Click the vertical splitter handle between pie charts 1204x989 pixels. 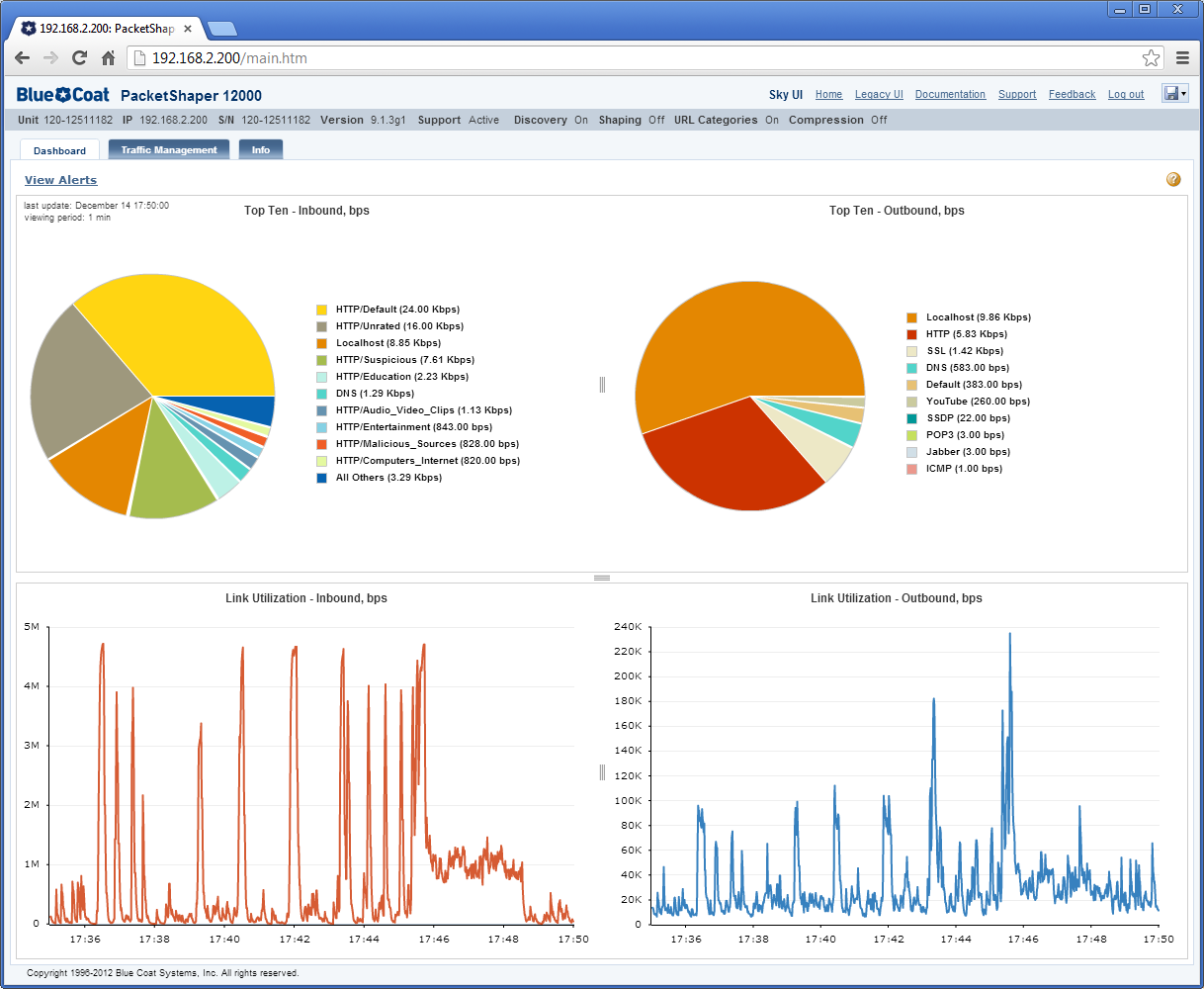(x=602, y=385)
